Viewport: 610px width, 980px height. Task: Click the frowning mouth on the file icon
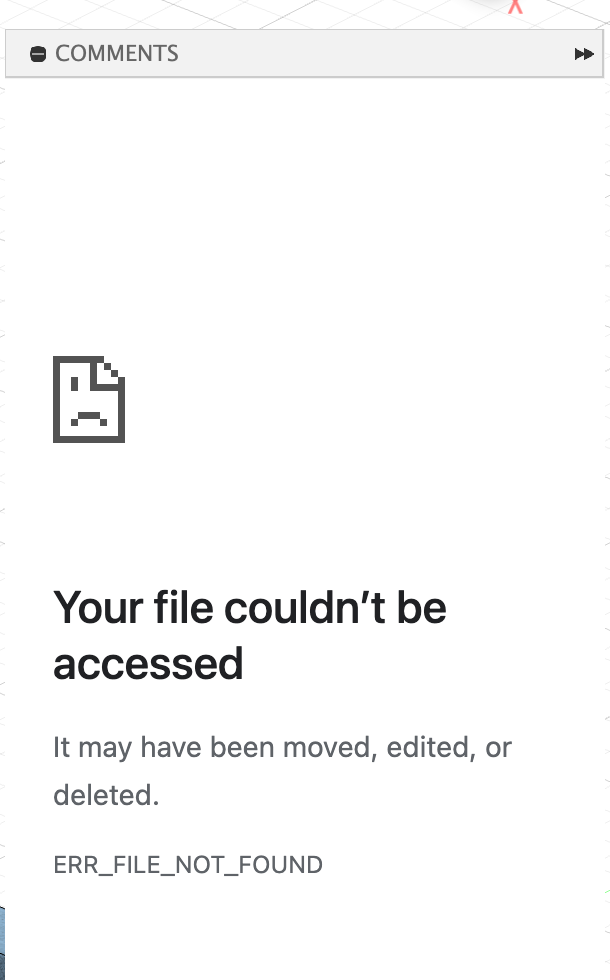pos(89,419)
